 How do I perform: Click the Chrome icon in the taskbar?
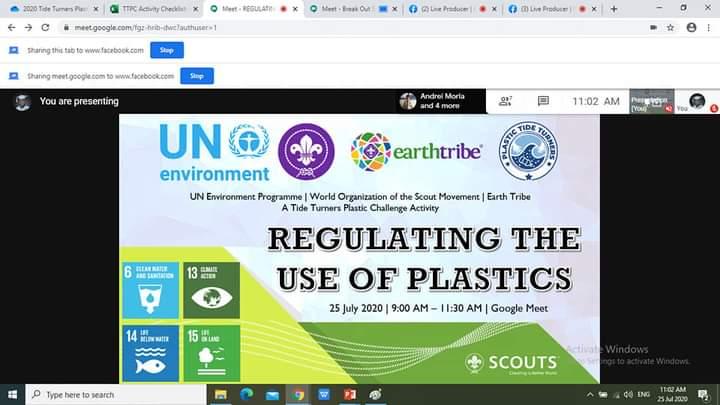[x=298, y=394]
